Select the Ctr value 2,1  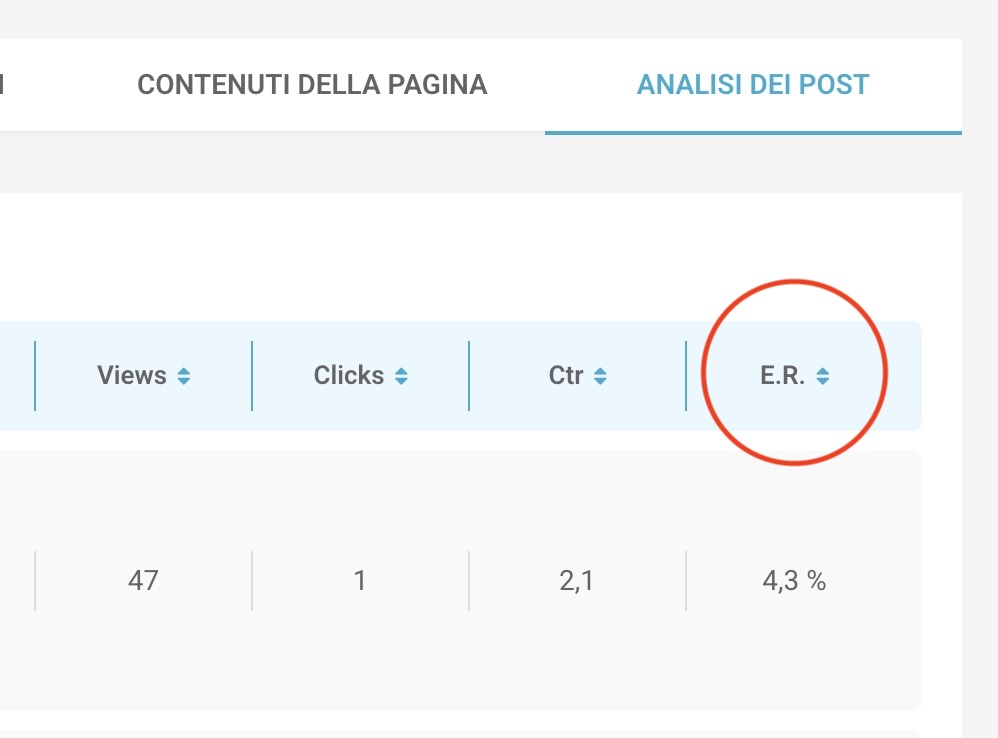tap(577, 580)
